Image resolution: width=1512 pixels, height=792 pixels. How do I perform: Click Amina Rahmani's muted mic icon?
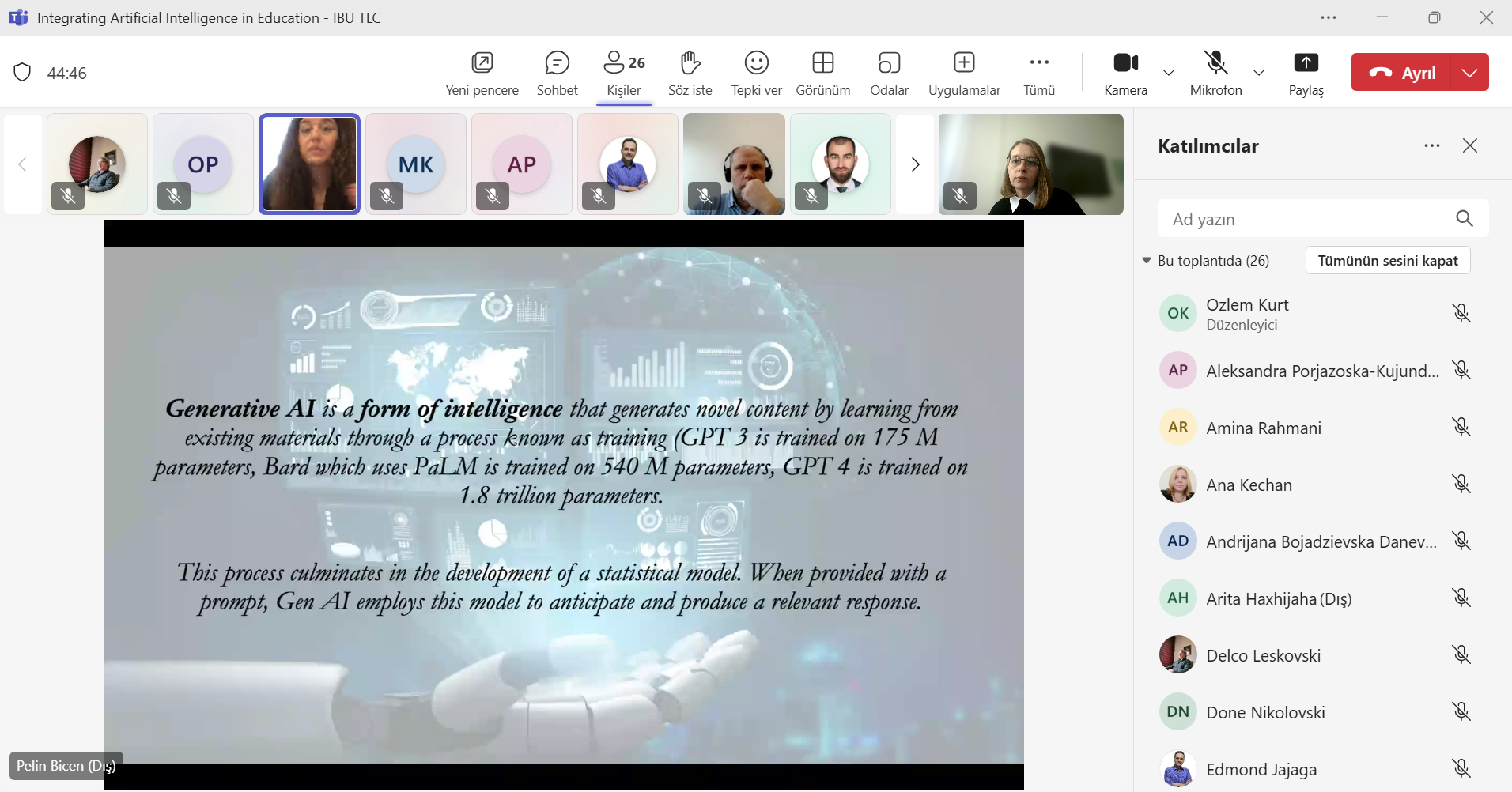coord(1461,428)
